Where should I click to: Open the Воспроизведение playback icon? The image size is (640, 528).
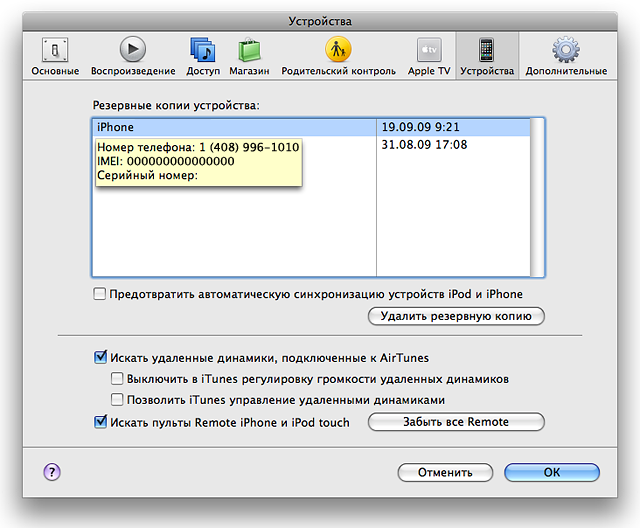point(133,49)
